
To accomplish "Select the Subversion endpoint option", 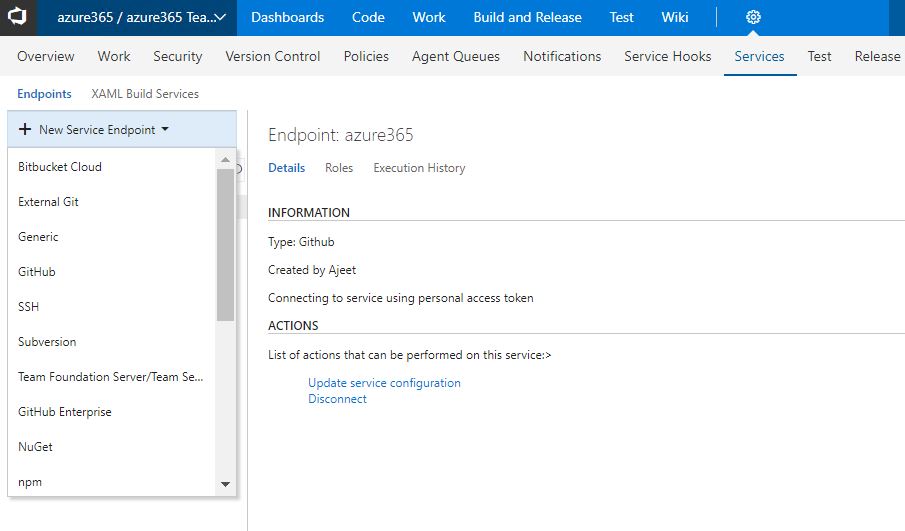I will pyautogui.click(x=47, y=342).
